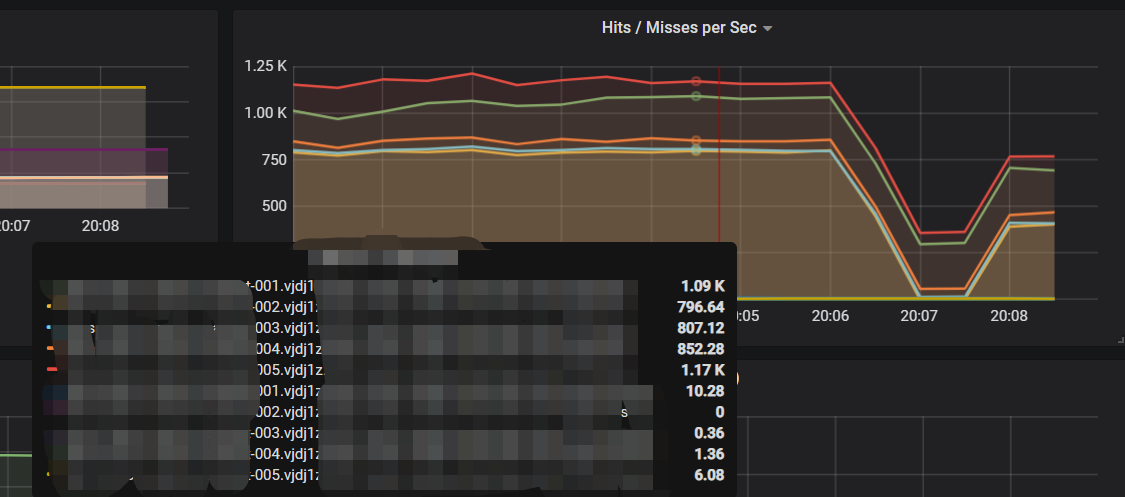1125x497 pixels.
Task: Click the orange hover point on the chart
Action: tap(696, 141)
